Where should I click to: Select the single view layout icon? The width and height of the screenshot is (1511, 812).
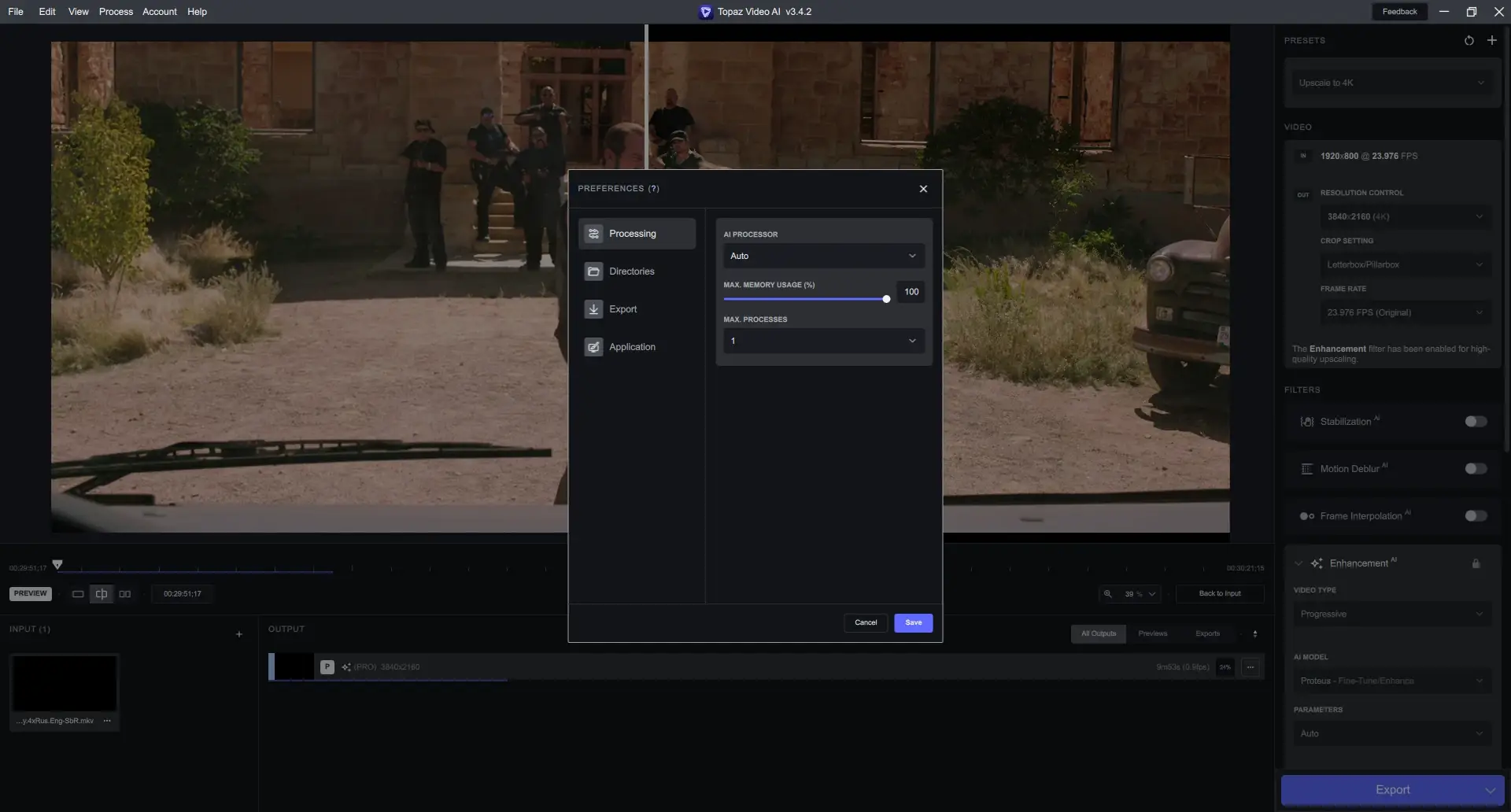point(78,594)
